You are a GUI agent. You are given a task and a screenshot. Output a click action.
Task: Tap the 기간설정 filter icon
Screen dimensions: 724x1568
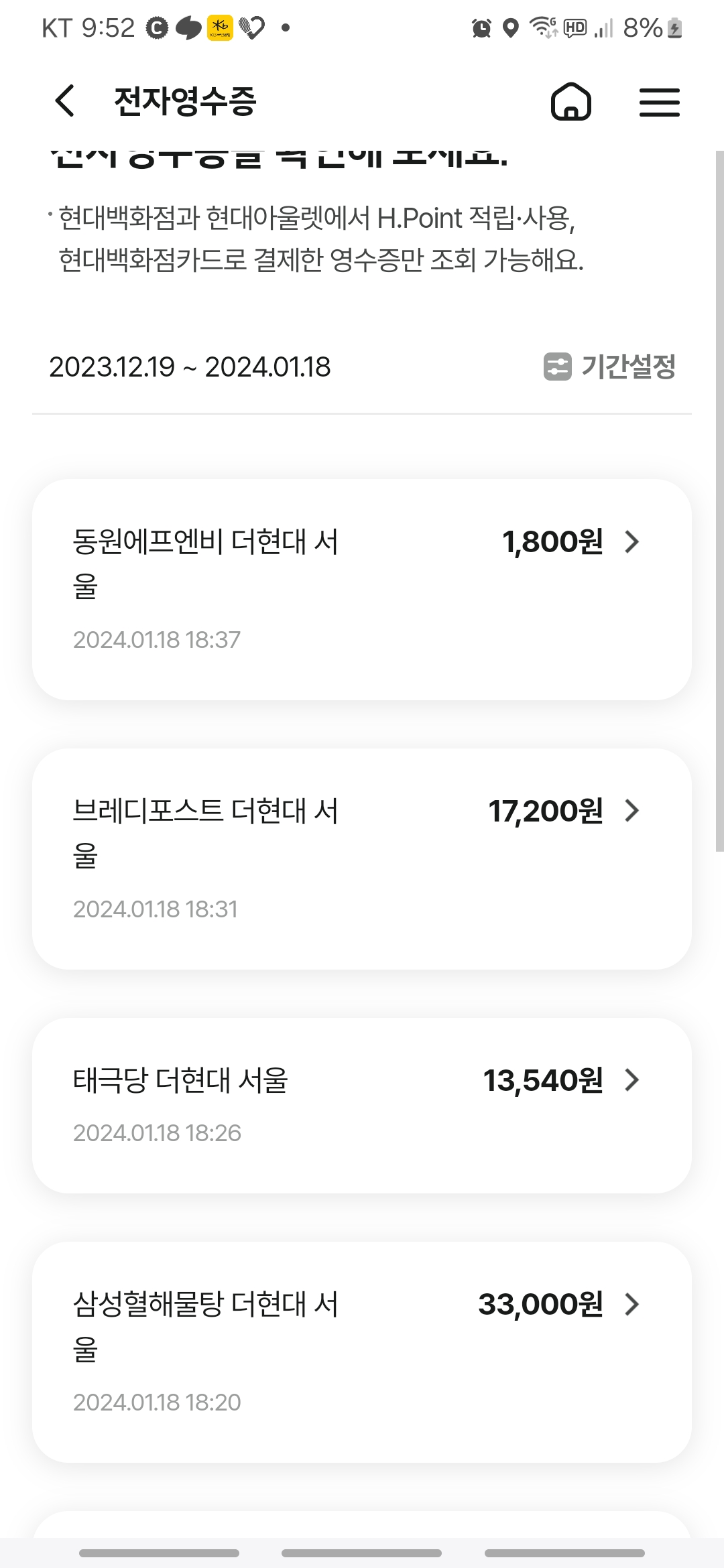[557, 367]
